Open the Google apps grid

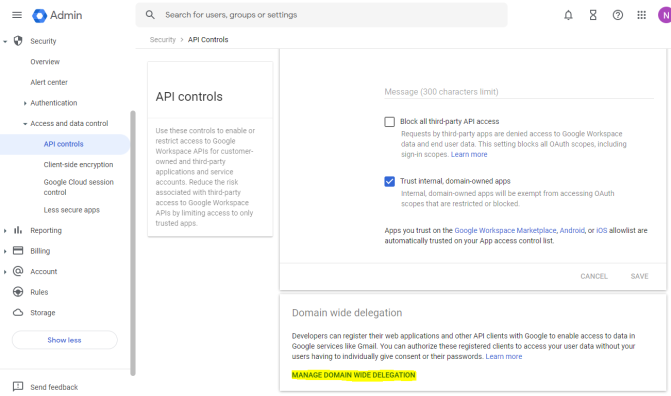tap(641, 15)
